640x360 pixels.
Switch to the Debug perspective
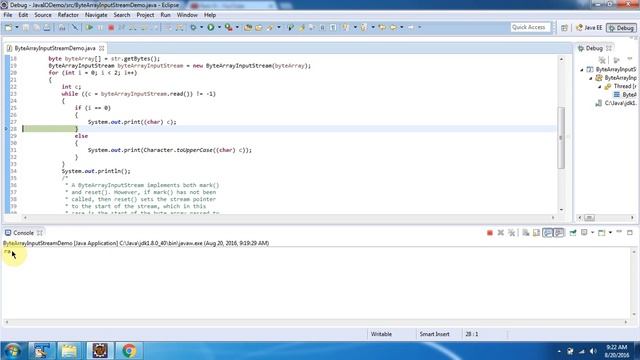(621, 28)
